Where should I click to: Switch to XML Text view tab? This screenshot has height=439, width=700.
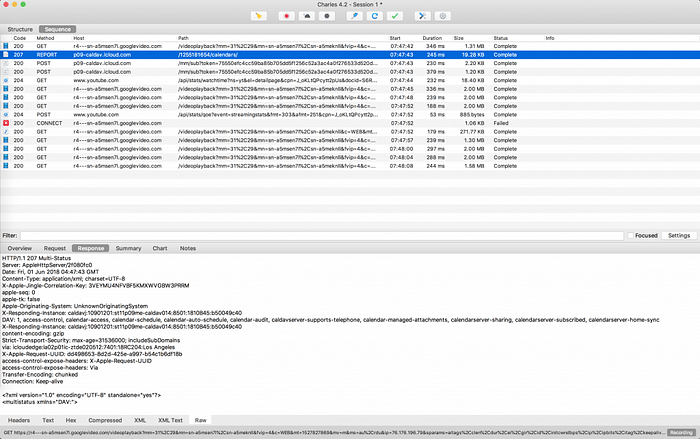170,420
